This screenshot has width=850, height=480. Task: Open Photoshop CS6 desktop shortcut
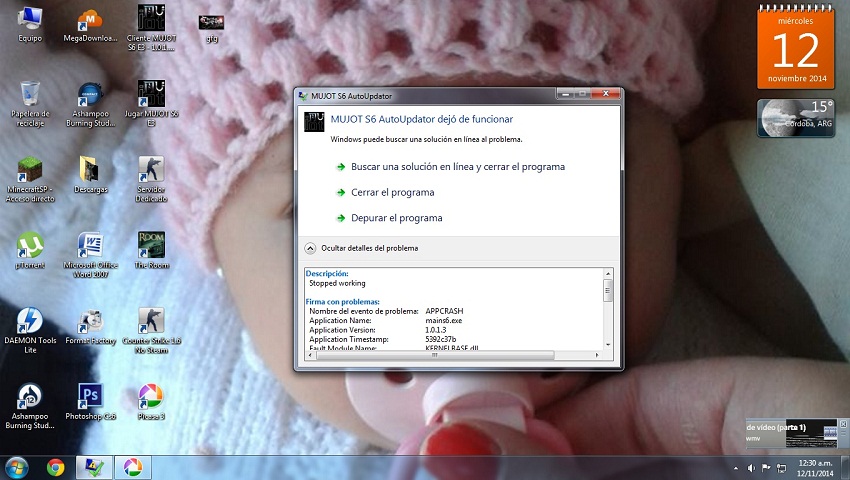[91, 397]
